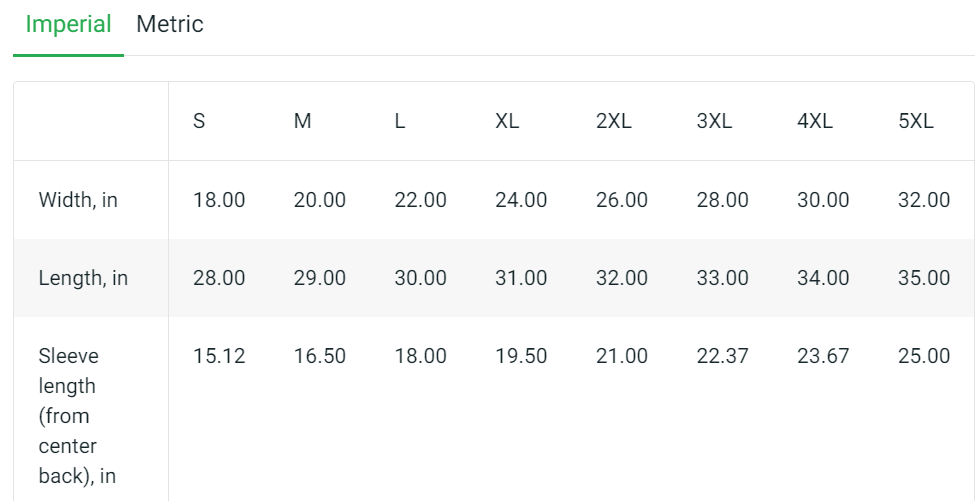
Task: Click the "Width, in" row label
Action: tap(78, 200)
